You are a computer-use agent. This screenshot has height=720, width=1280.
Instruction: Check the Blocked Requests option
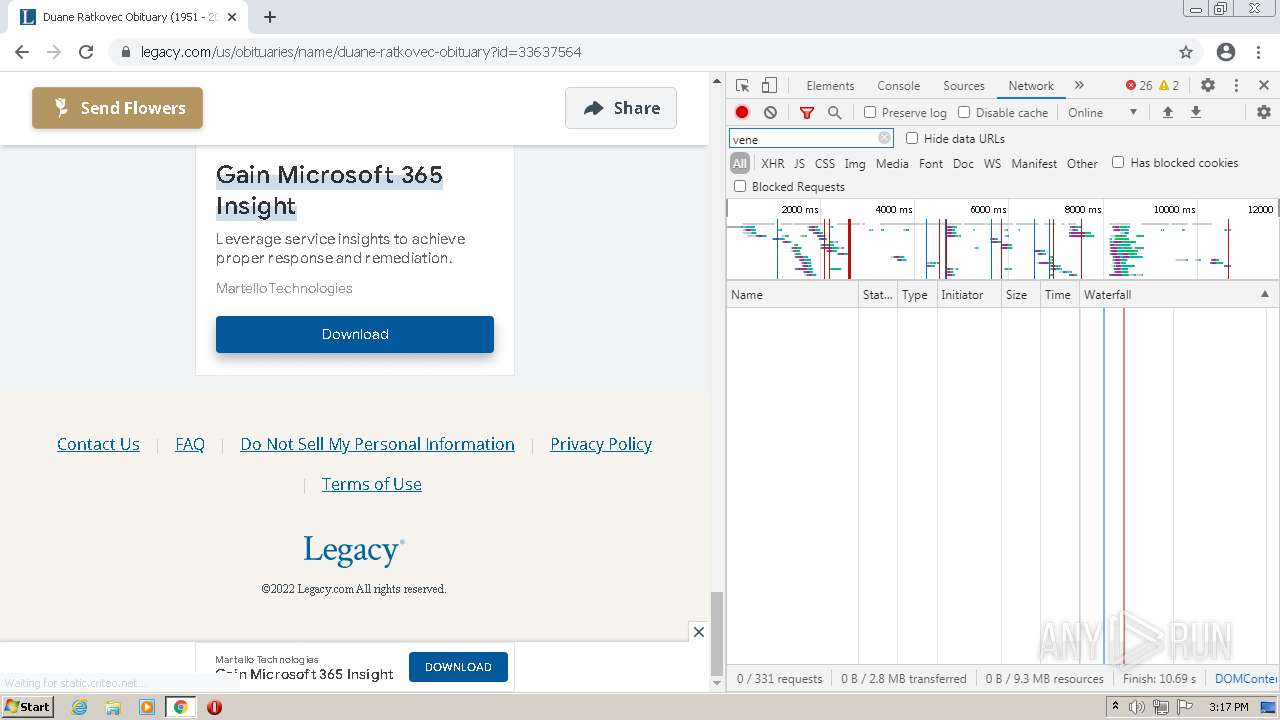click(740, 186)
